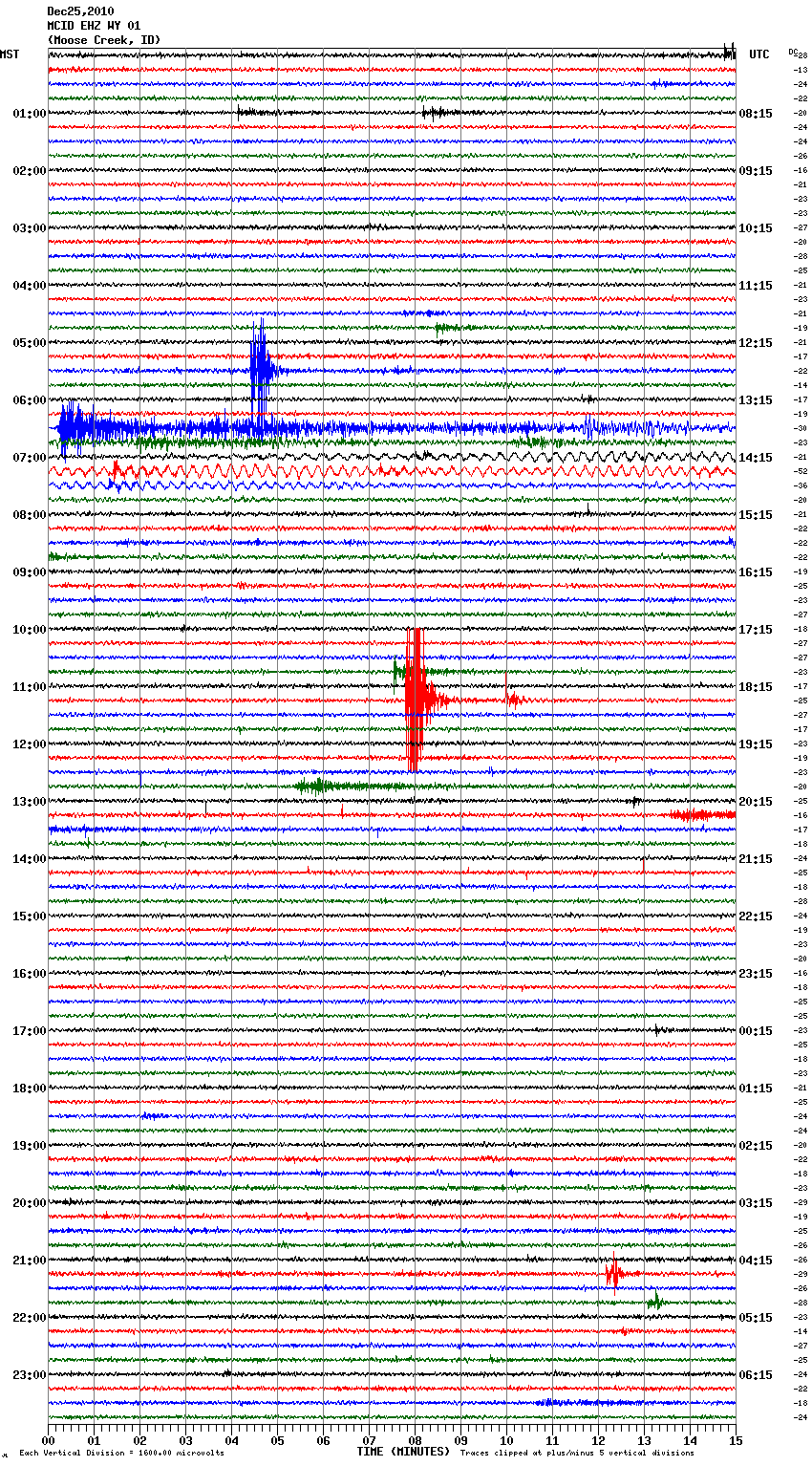The image size is (812, 1466).
Task: Select the 11:00 MST row label
Action: click(x=30, y=687)
